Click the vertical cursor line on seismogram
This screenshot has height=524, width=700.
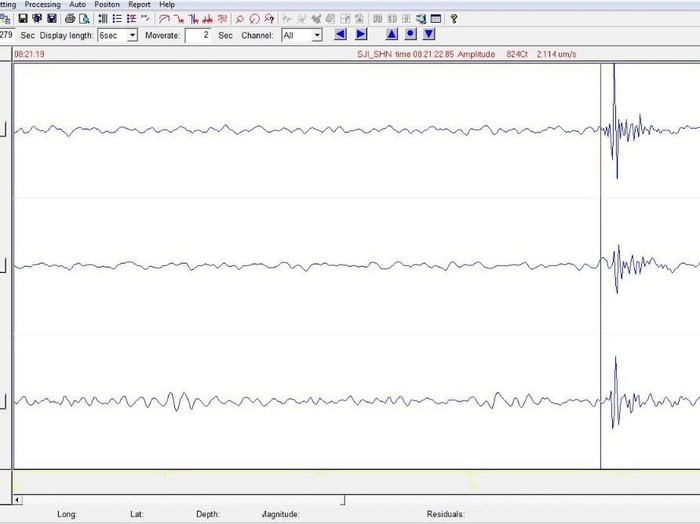click(x=600, y=266)
